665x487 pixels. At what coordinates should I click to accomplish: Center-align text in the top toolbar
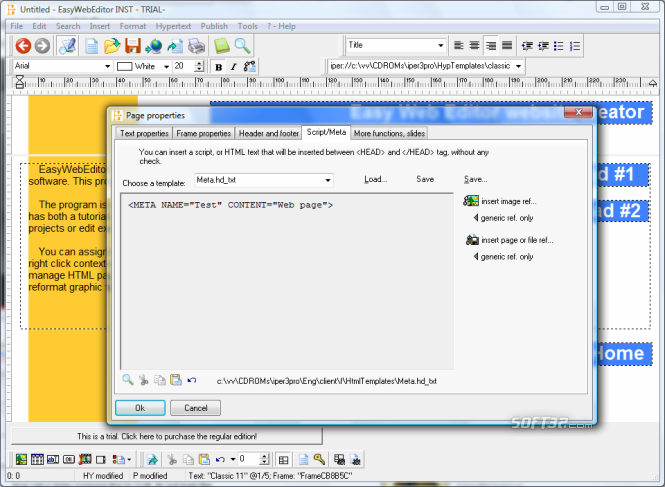point(475,45)
